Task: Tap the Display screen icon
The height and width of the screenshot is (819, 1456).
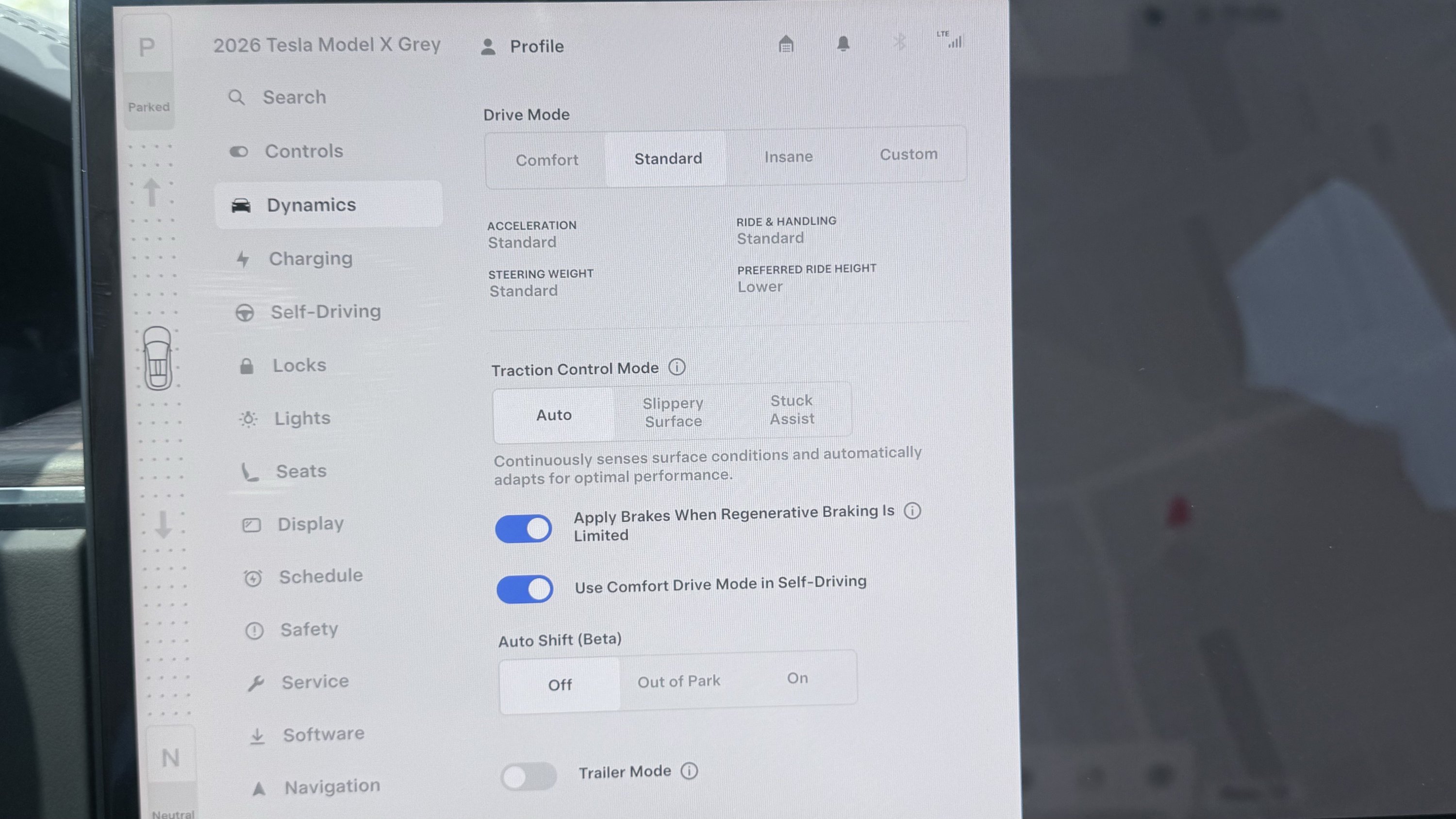Action: 251,525
